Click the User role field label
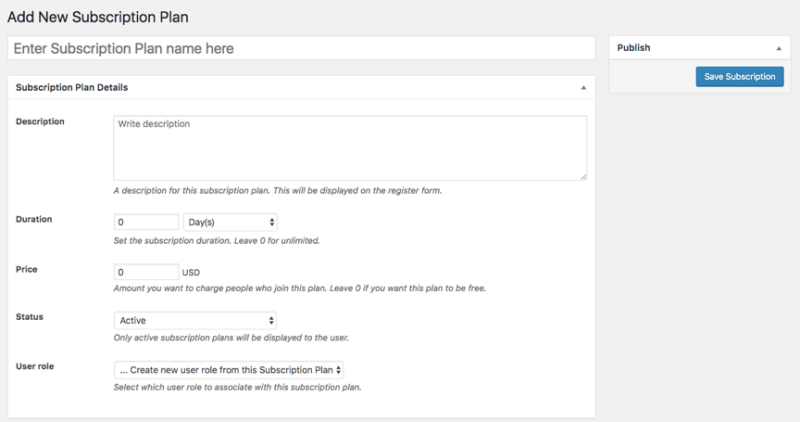 coord(37,366)
